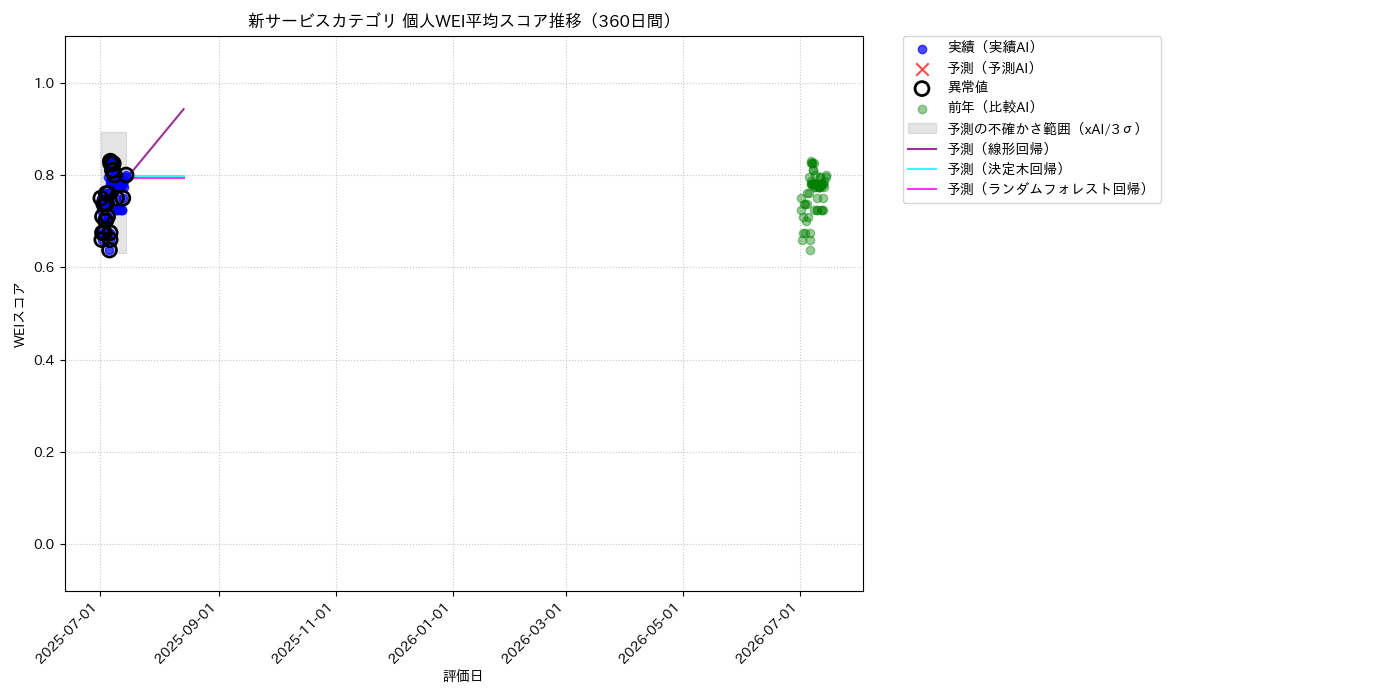Click the blue dot legend marker
Image resolution: width=1400 pixels, height=700 pixels.
pyautogui.click(x=922, y=49)
